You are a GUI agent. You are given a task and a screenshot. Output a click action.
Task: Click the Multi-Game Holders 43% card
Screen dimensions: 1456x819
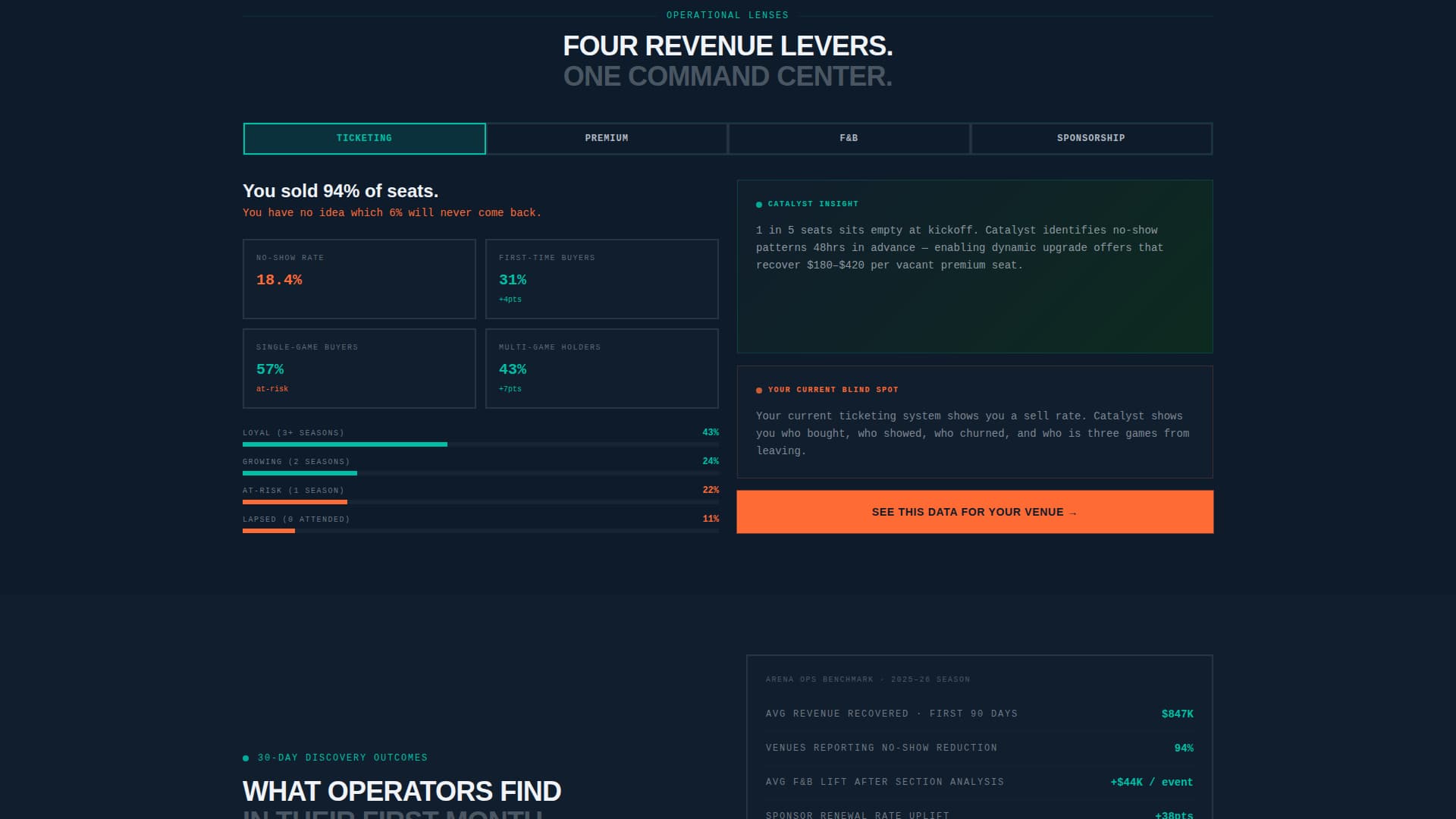pos(602,369)
